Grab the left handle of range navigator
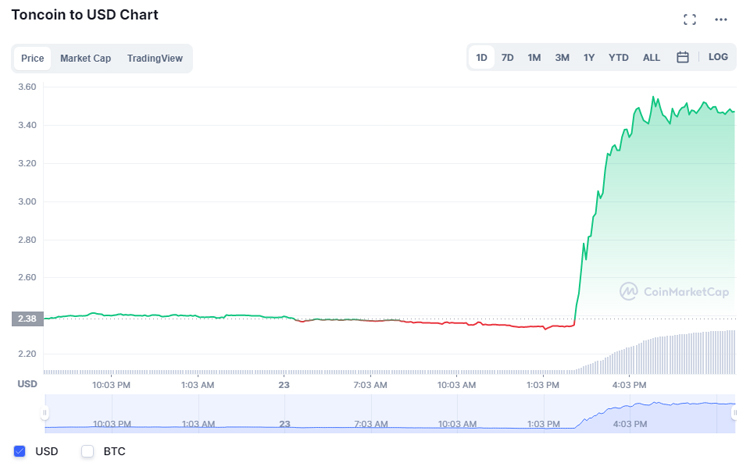This screenshot has height=470, width=750. click(45, 413)
